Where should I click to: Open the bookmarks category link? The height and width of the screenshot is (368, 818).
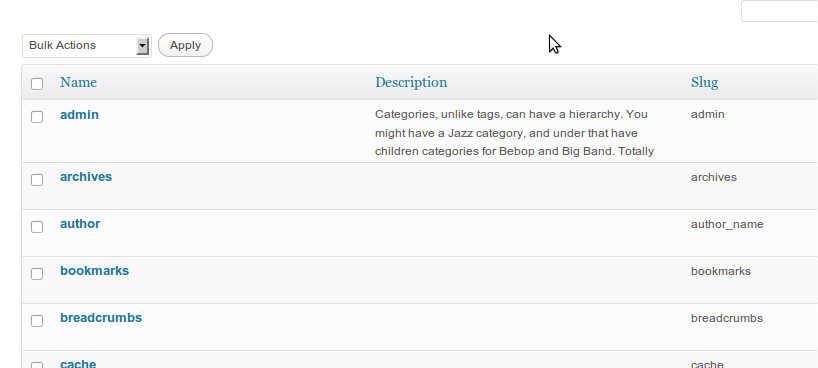click(94, 271)
